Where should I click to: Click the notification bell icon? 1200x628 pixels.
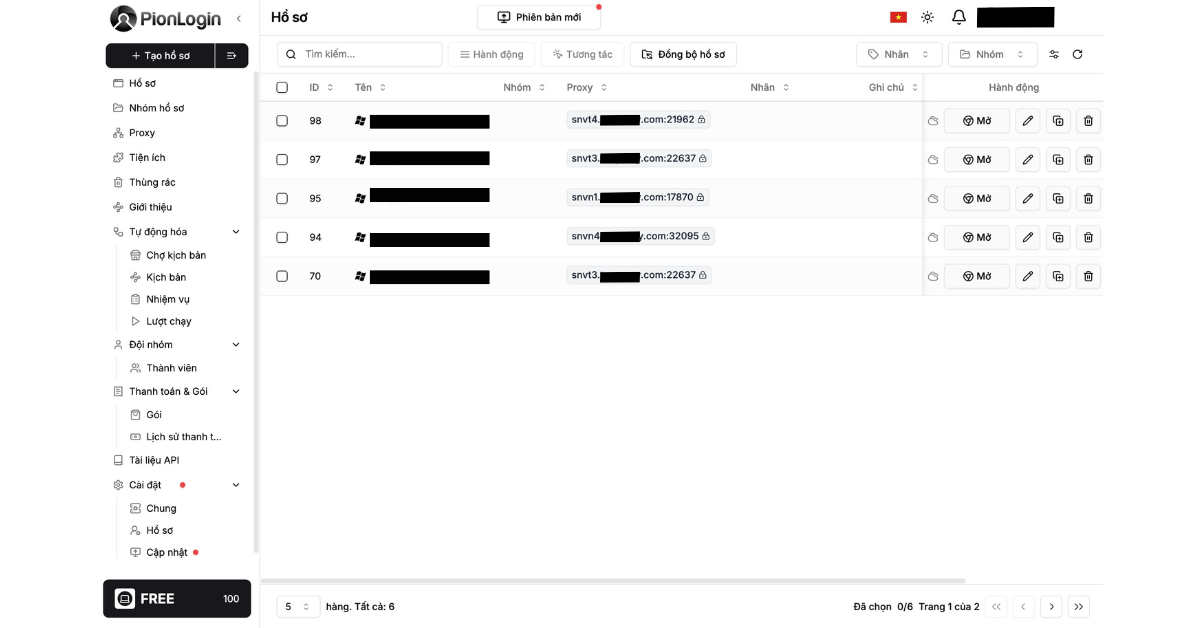[959, 17]
